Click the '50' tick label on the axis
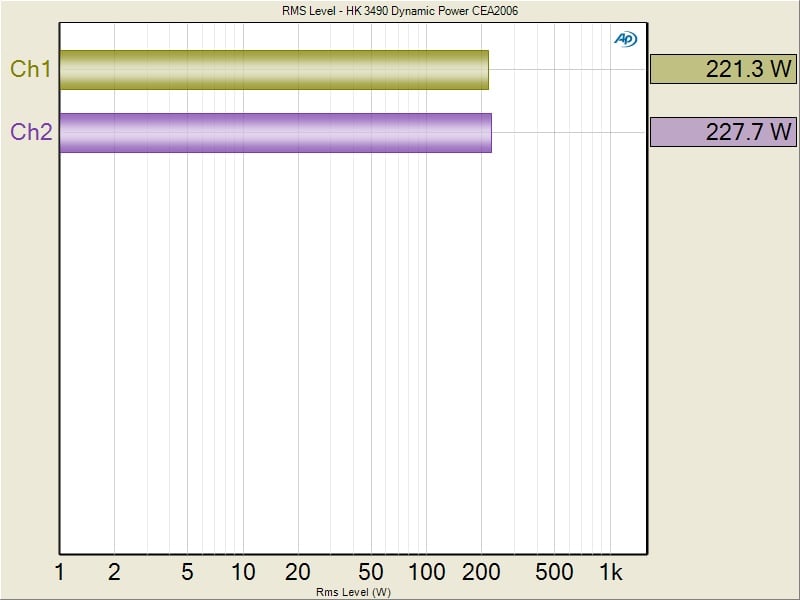 click(371, 572)
